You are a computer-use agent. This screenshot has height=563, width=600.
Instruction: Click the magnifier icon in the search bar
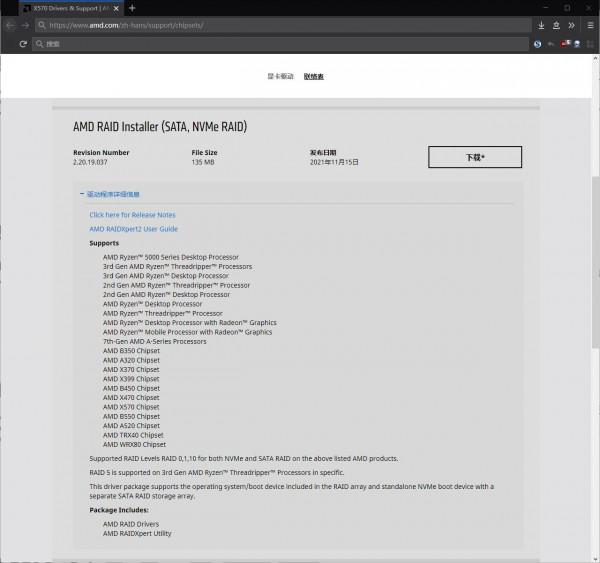point(39,44)
